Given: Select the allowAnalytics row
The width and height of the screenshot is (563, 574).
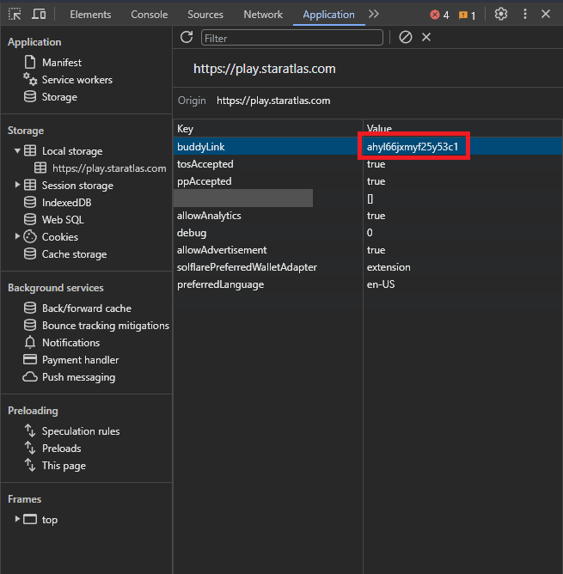Looking at the screenshot, I should click(x=368, y=216).
